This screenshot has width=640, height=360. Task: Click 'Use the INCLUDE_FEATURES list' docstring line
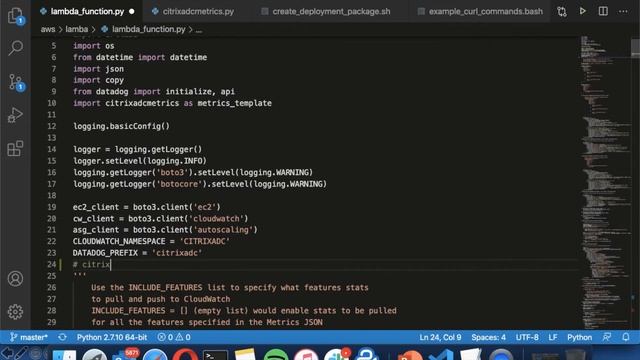point(229,287)
